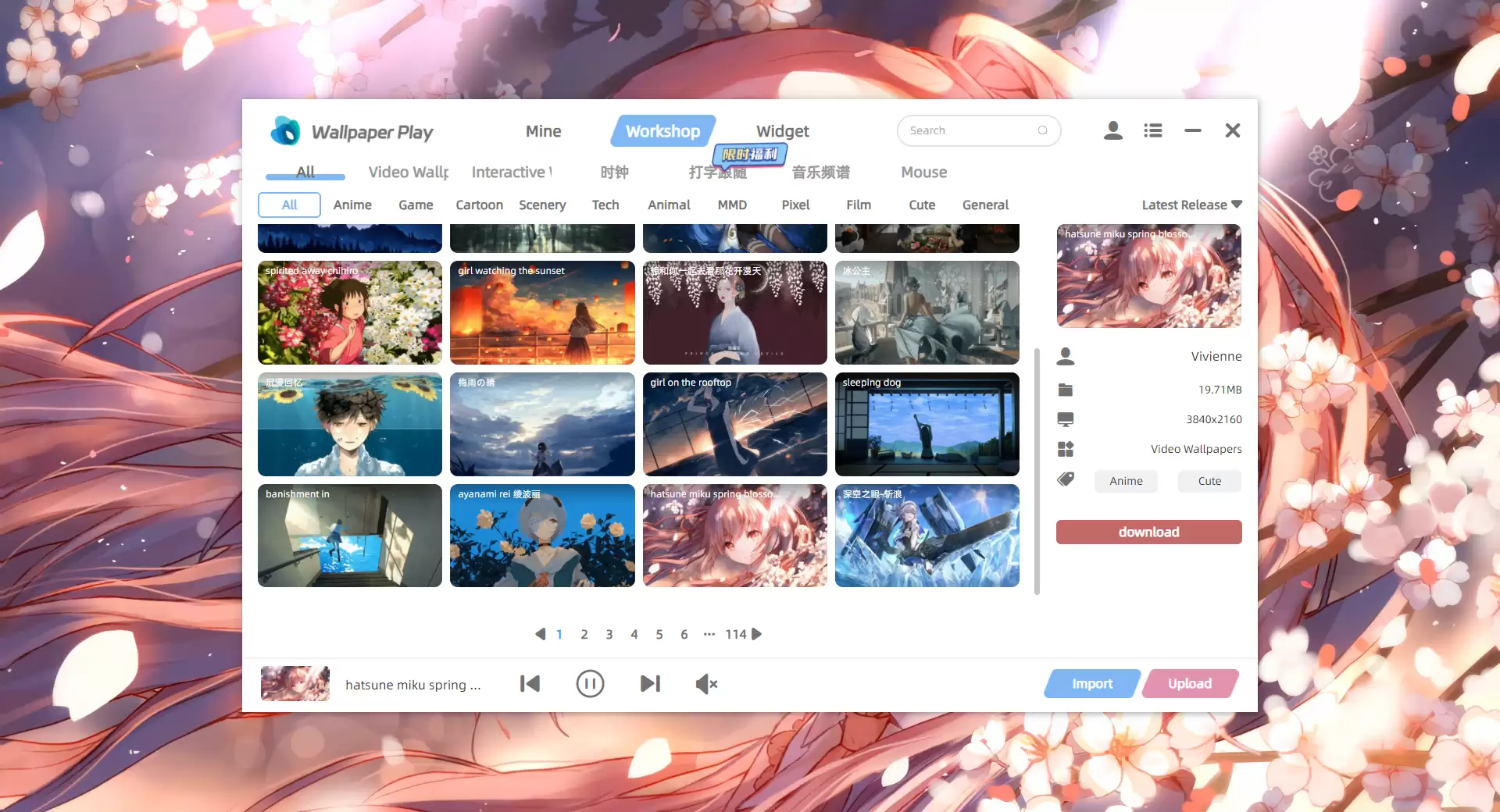The width and height of the screenshot is (1500, 812).
Task: Open the girl on the rooftop wallpaper
Action: (x=735, y=424)
